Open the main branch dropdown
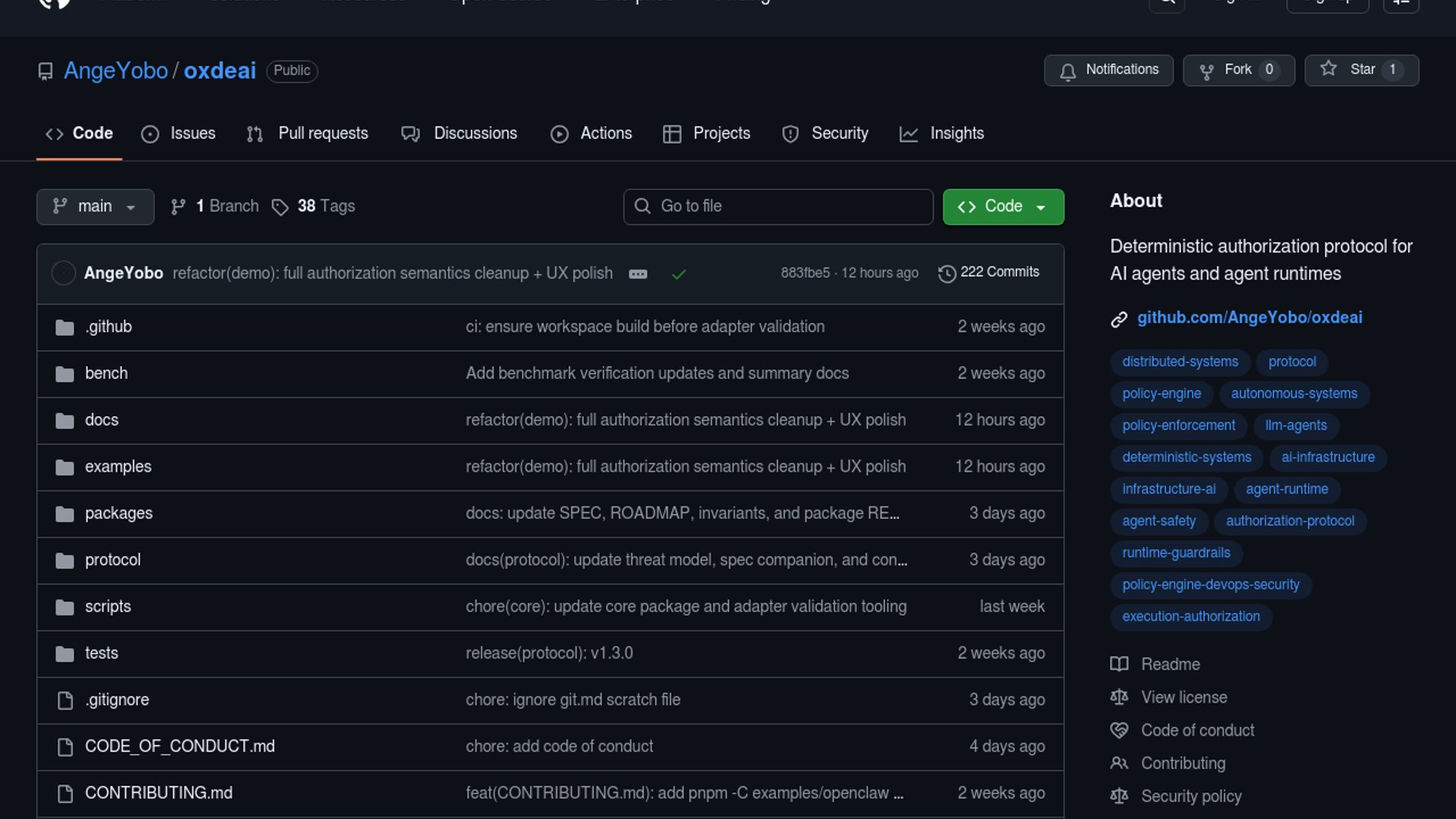 point(95,206)
